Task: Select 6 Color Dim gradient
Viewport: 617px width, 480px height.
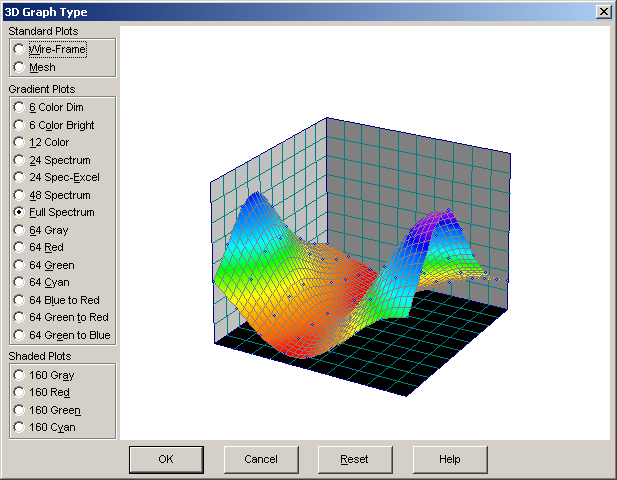Action: (48, 107)
